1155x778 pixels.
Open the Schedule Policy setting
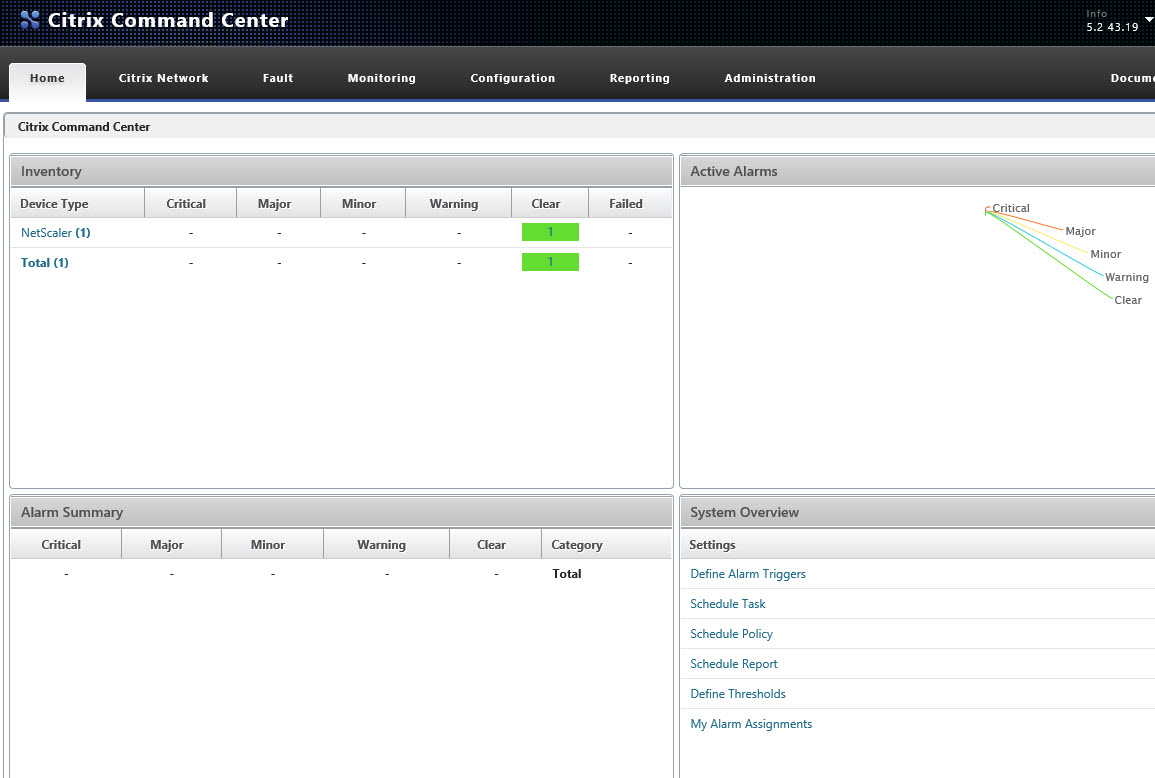pos(731,633)
